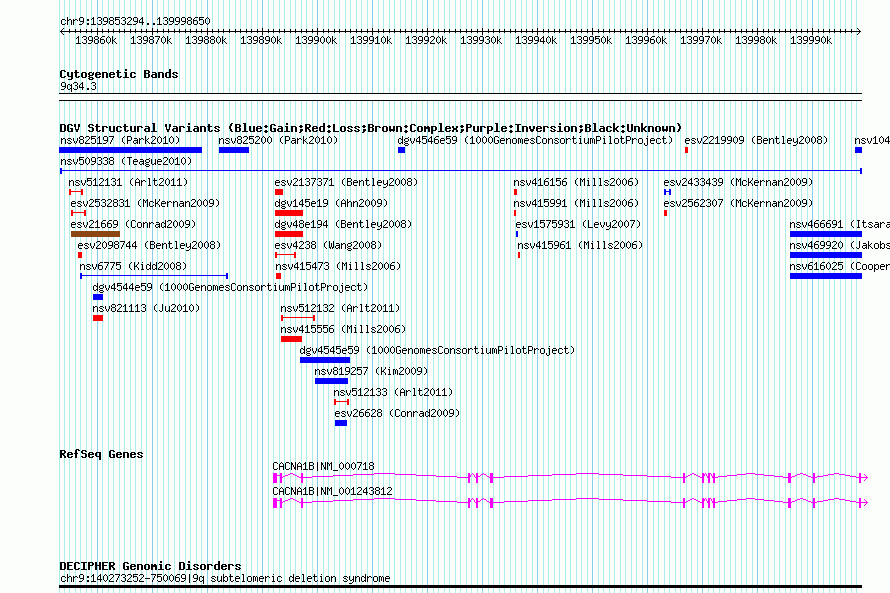This screenshot has height=593, width=890.
Task: Select the nsv825200 (Park2010) variant label
Action: 278,140
